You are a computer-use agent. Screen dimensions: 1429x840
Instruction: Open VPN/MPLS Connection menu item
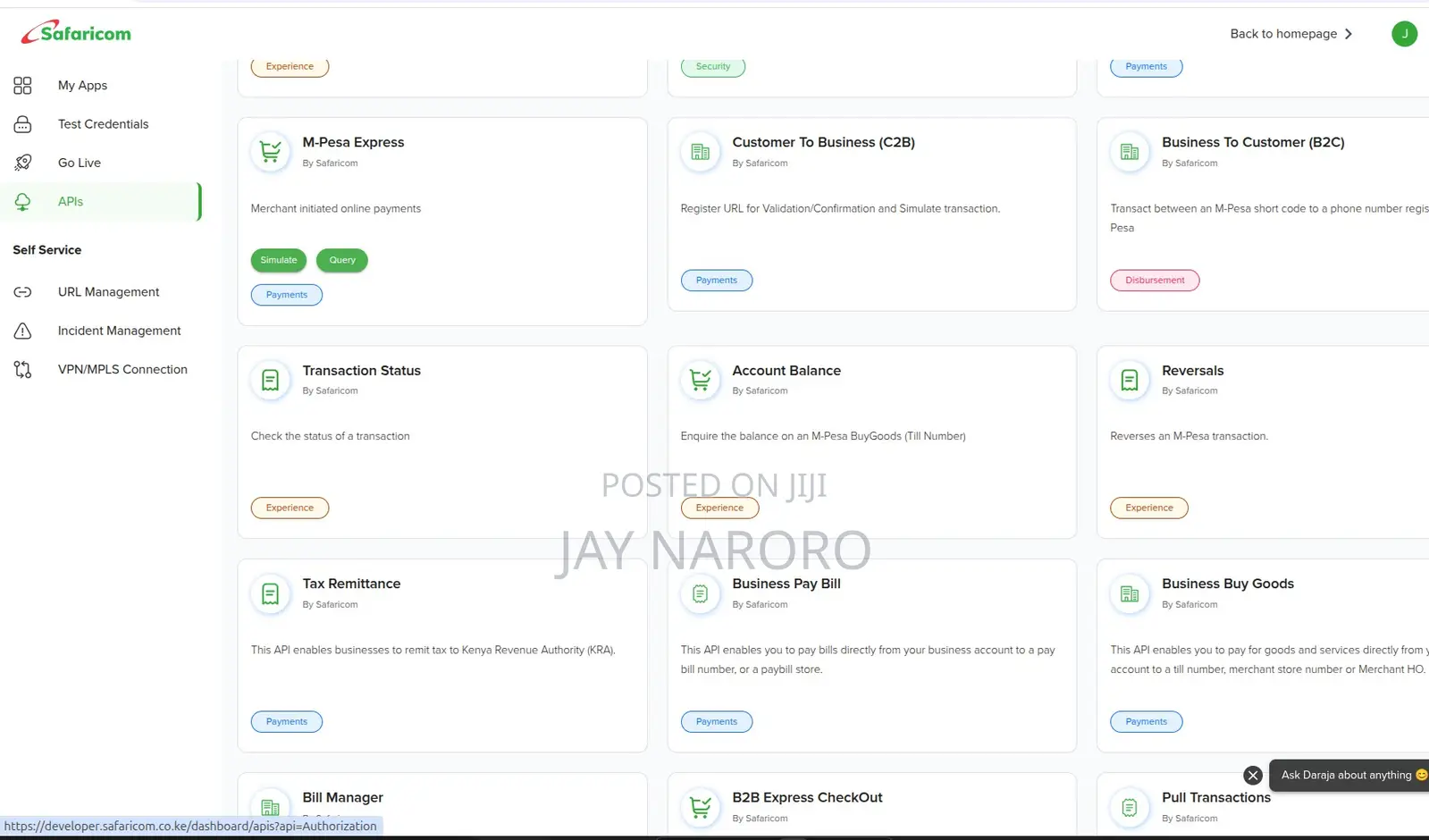pos(122,369)
